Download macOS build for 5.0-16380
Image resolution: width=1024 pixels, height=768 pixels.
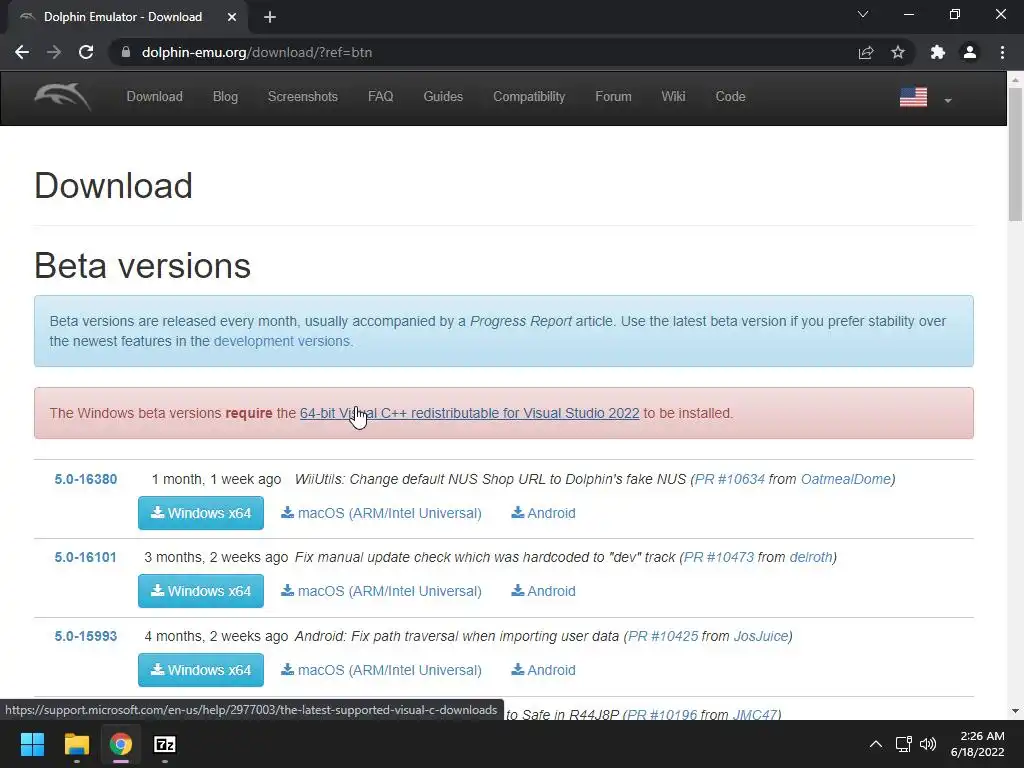pos(381,513)
